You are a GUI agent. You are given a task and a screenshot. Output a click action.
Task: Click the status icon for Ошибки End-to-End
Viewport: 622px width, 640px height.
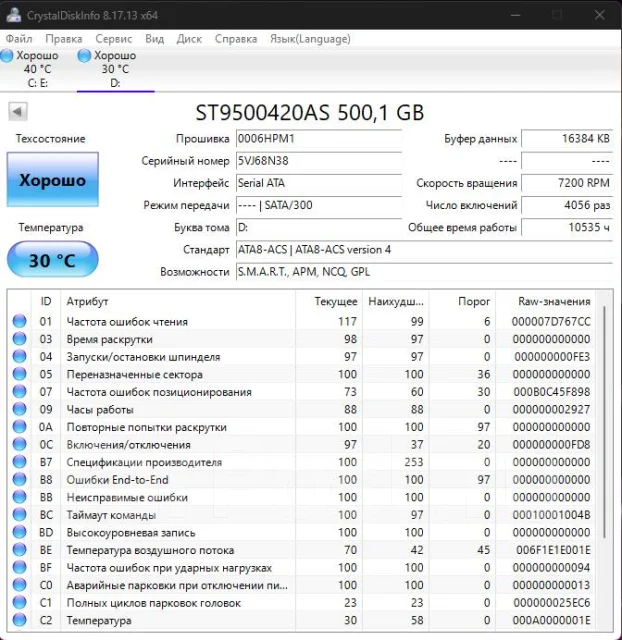(x=19, y=479)
